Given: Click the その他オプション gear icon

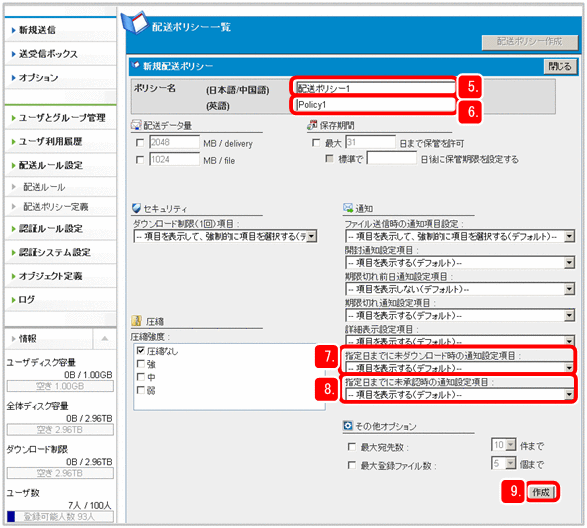Looking at the screenshot, I should (348, 426).
